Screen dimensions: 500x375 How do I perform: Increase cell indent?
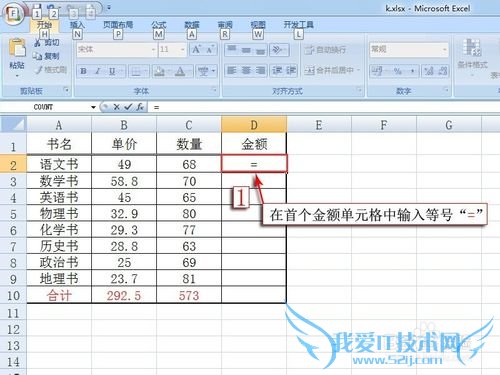(x=291, y=71)
